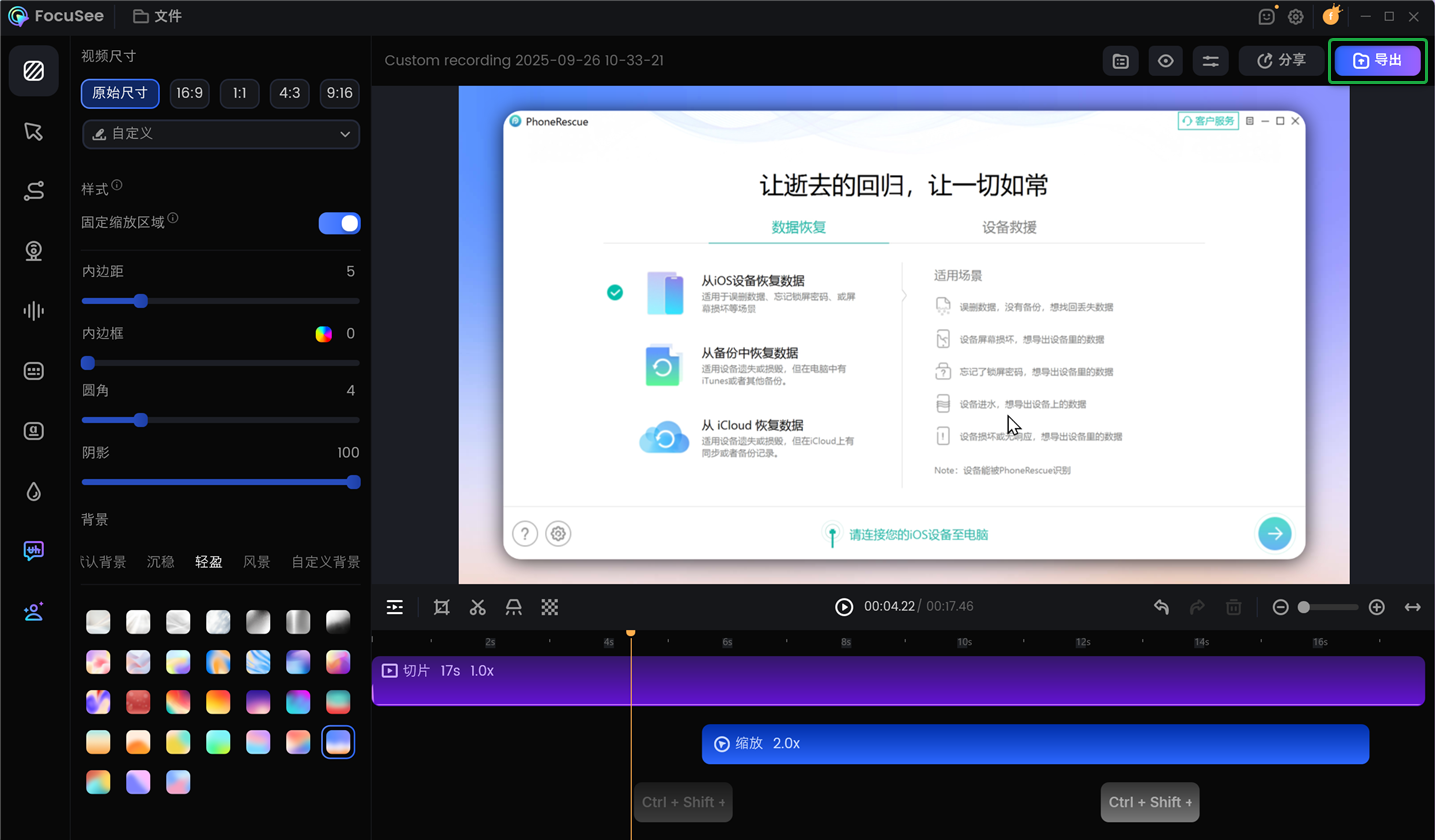Screen dimensions: 1435x840
Task: Zoom out the timeline with minus icon
Action: coord(1280,607)
